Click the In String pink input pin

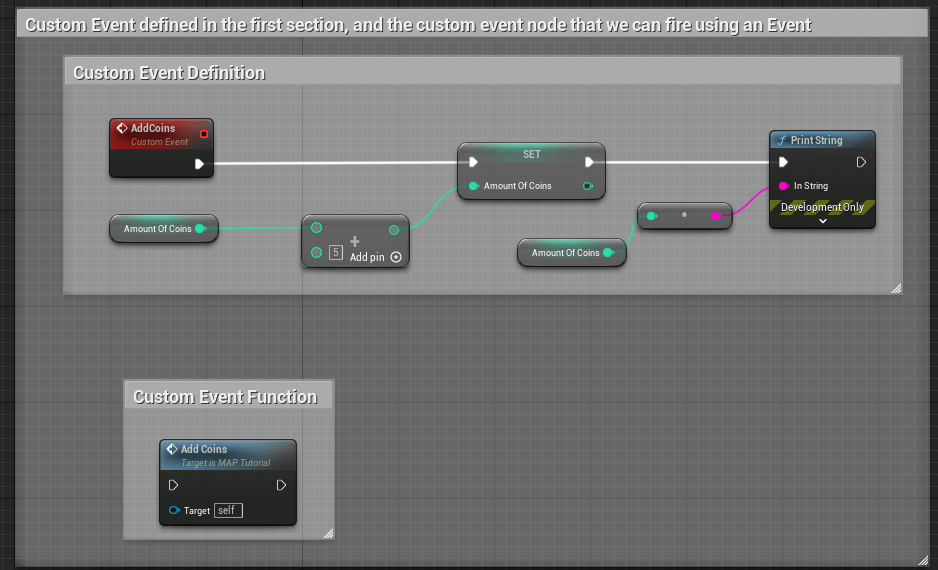pos(784,186)
